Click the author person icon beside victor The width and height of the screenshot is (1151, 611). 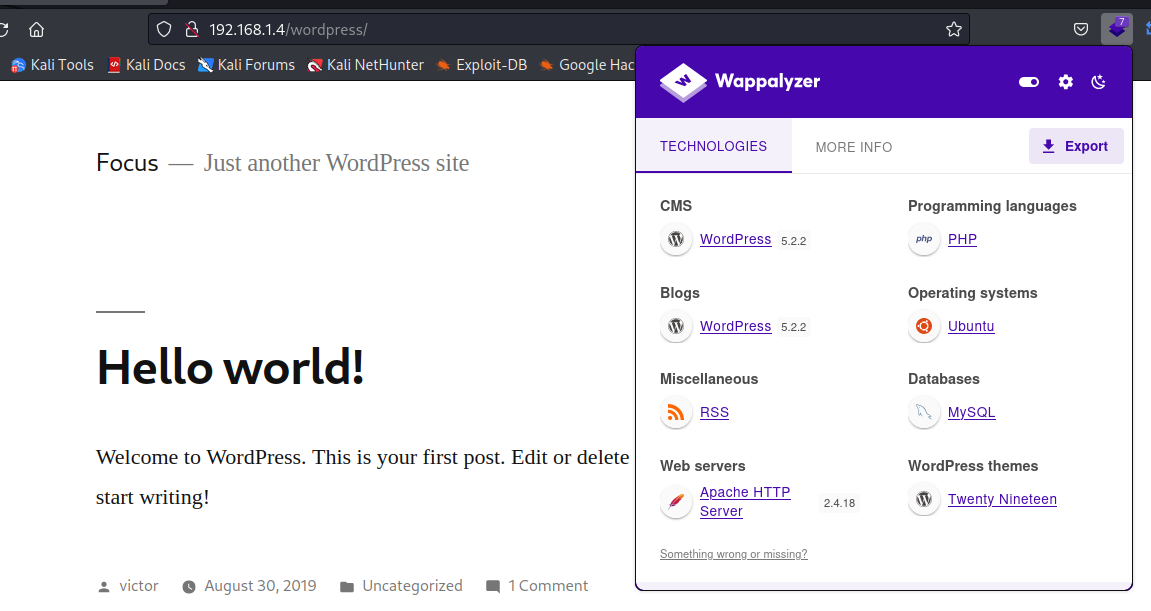point(104,587)
